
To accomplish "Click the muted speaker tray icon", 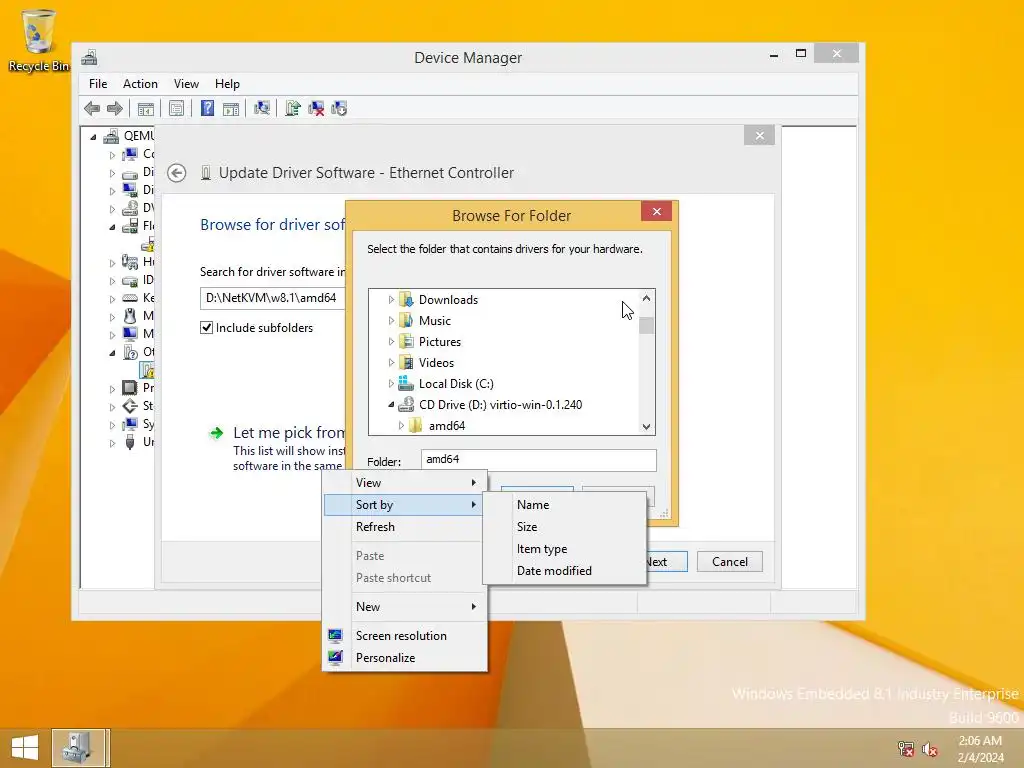I will tap(929, 749).
